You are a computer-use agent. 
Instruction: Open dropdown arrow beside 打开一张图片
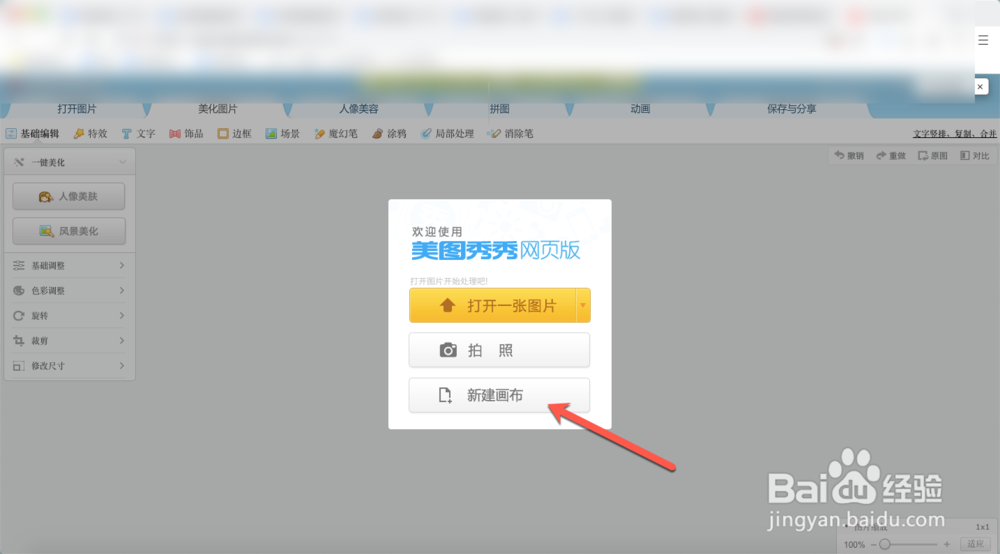tap(583, 305)
